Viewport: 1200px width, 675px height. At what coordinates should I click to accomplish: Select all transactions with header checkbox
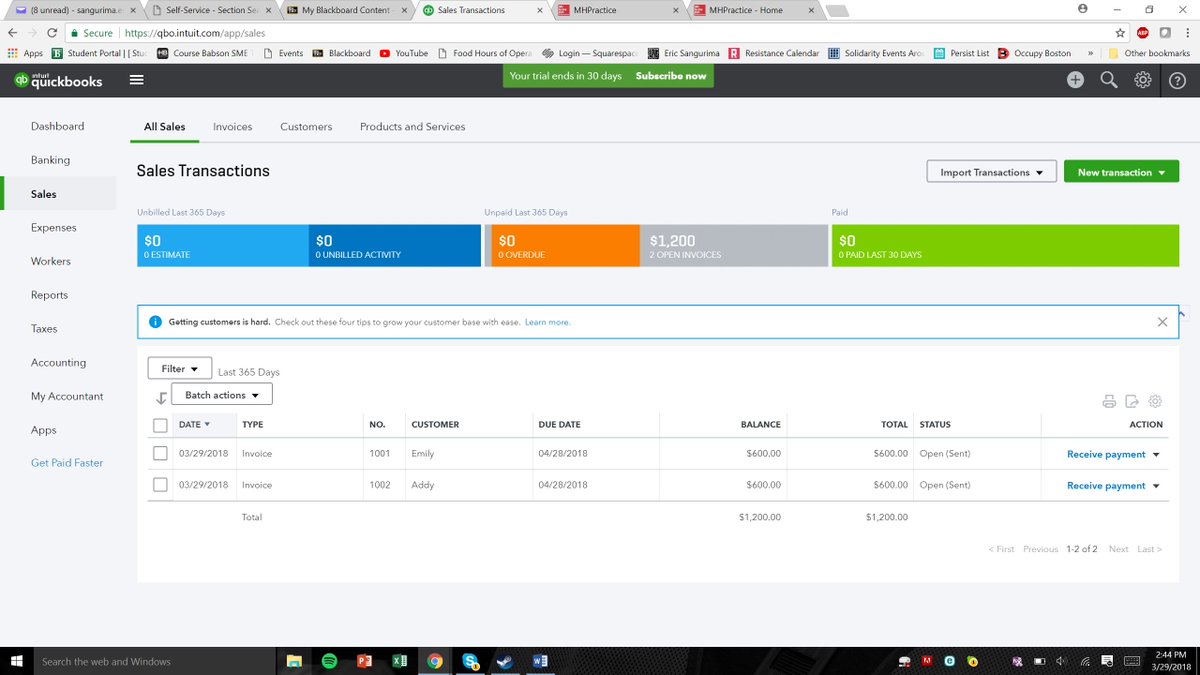pos(160,425)
